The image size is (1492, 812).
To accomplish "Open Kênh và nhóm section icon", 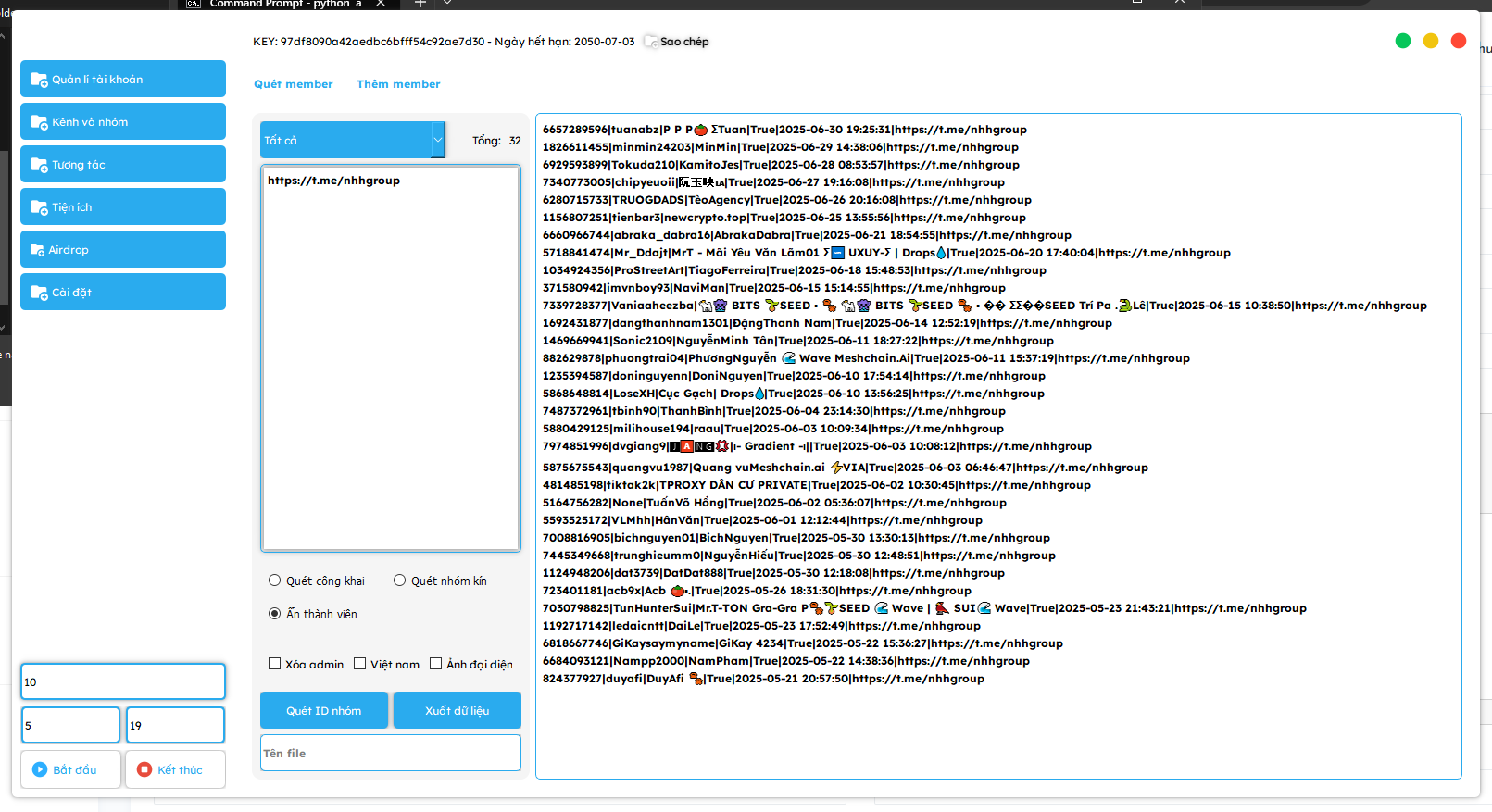I will tap(39, 122).
